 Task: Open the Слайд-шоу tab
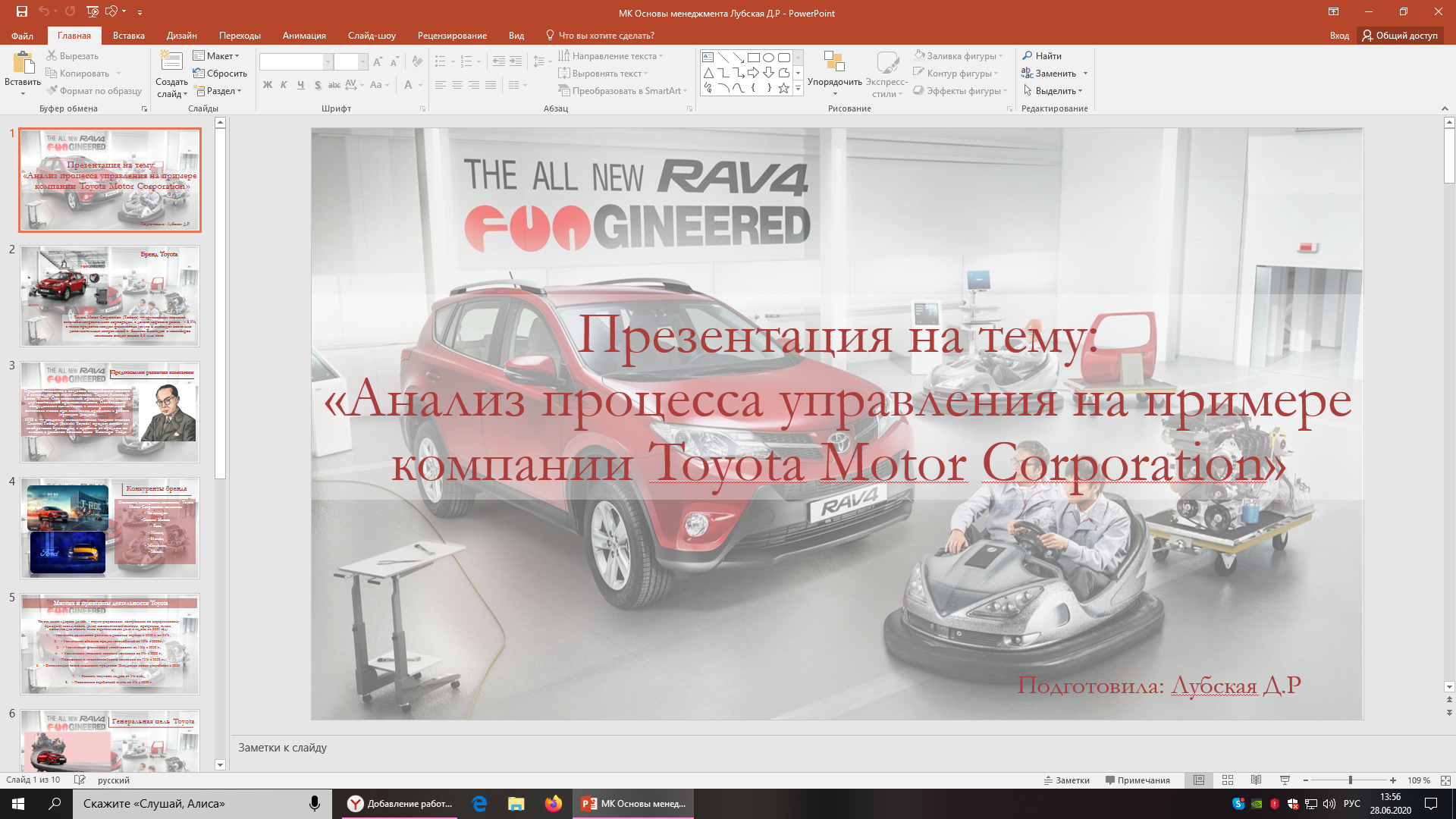pyautogui.click(x=372, y=36)
